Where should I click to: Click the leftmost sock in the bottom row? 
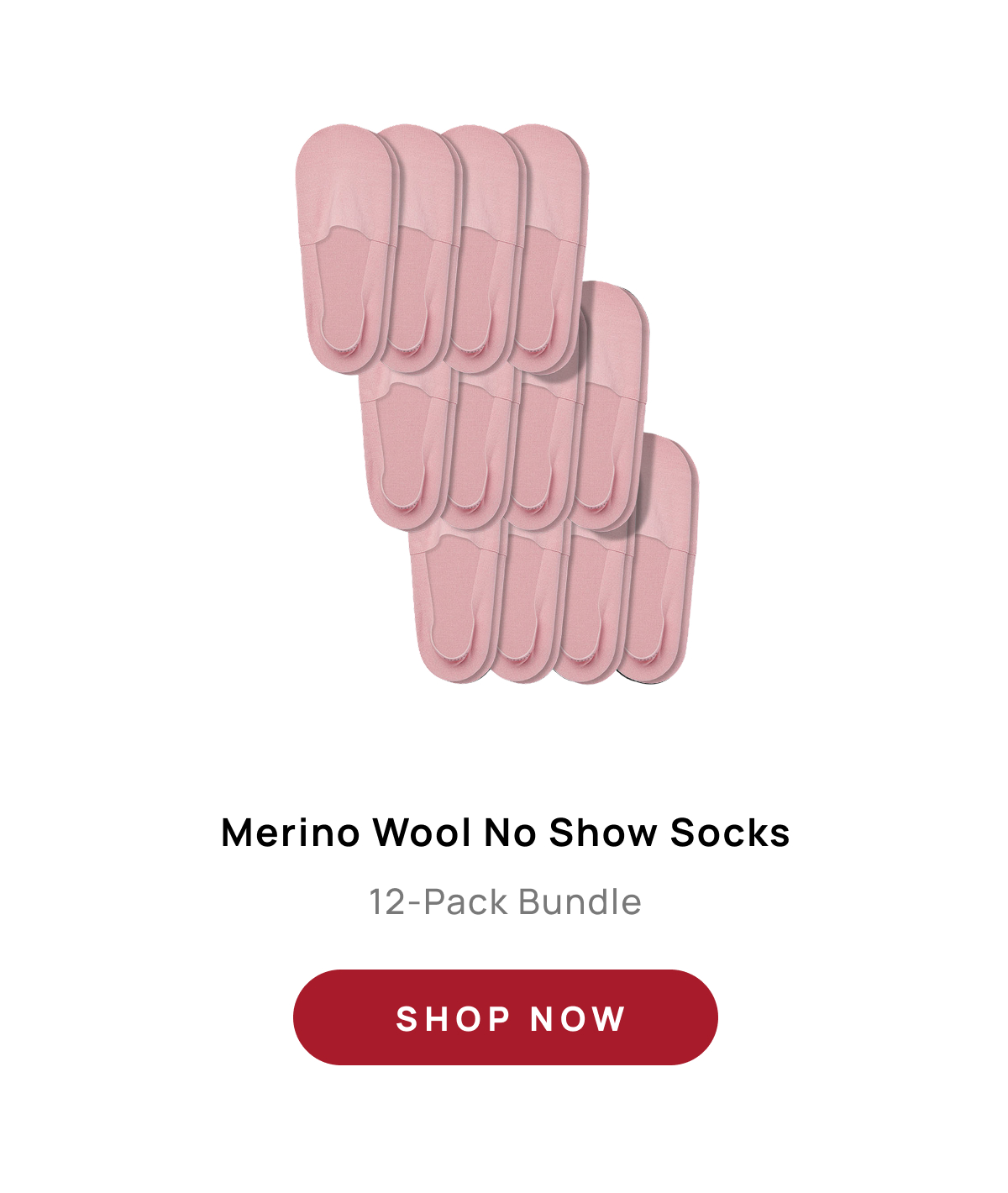[454, 601]
